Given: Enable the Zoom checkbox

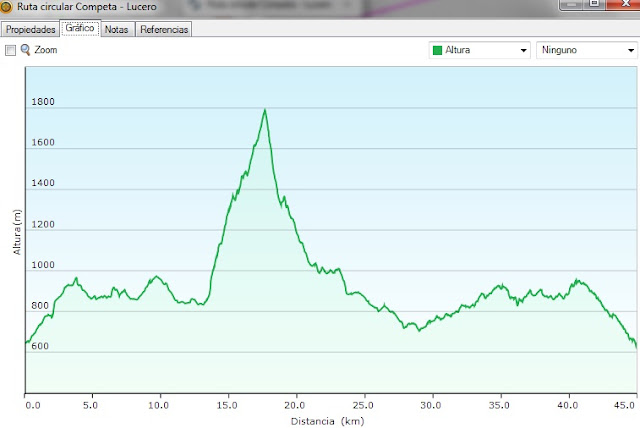Looking at the screenshot, I should point(11,49).
